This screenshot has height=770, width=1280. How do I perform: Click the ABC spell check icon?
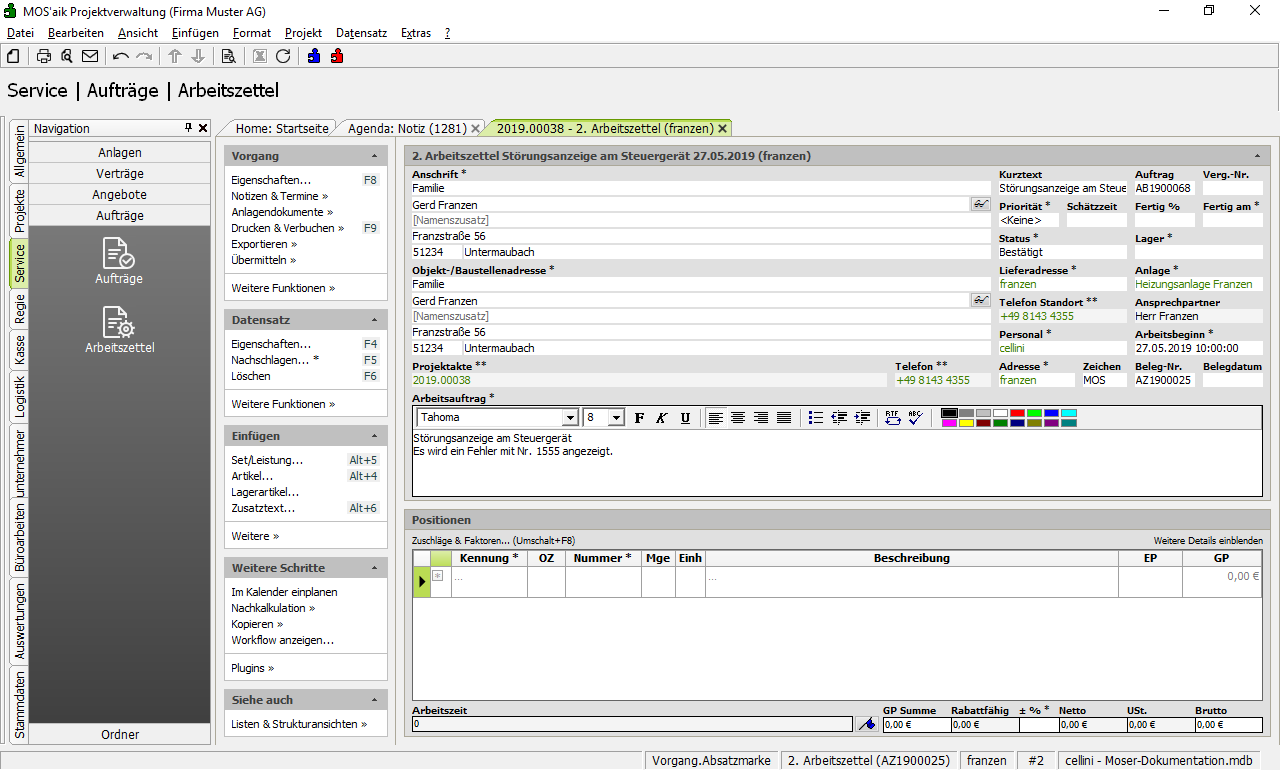click(x=914, y=418)
